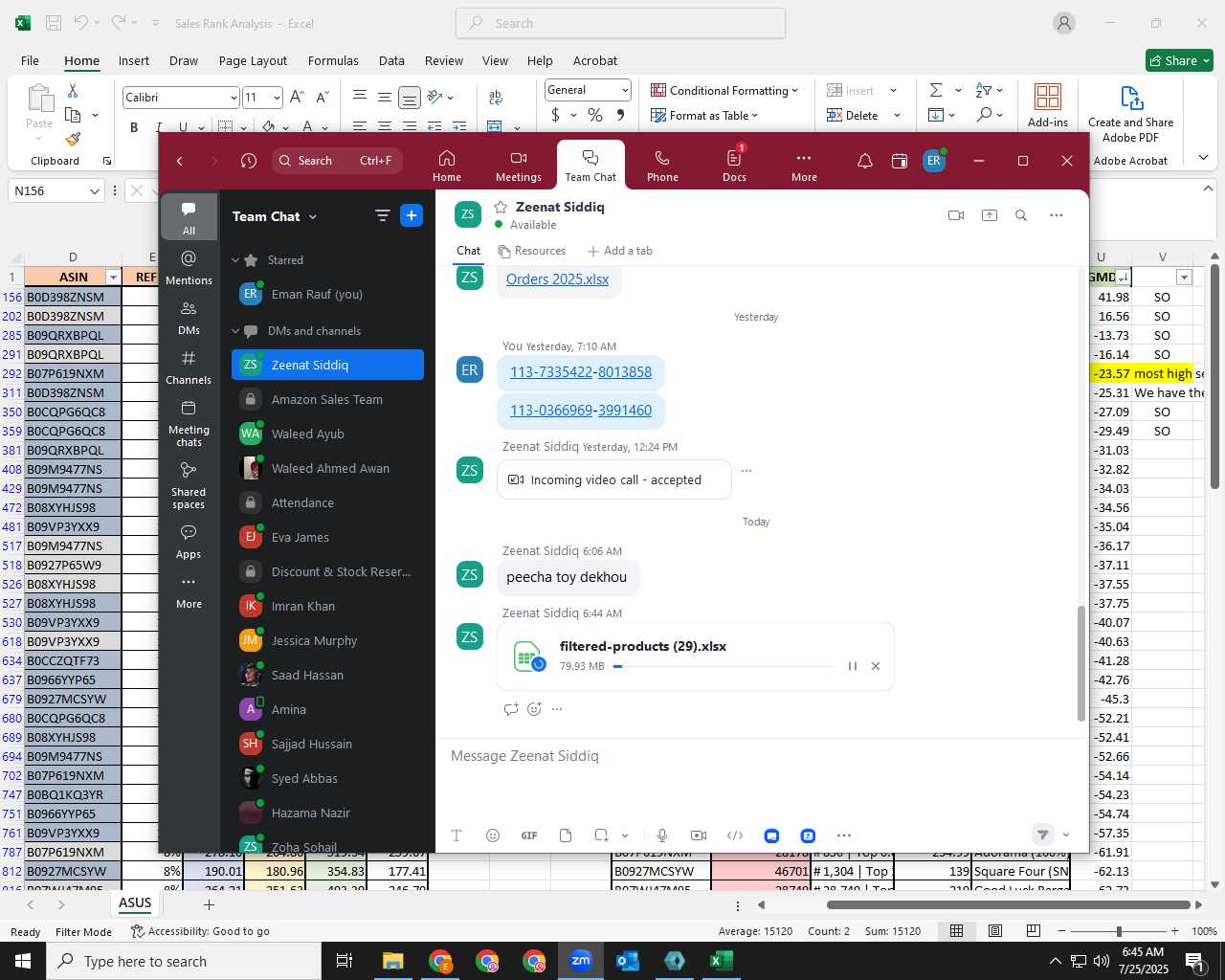
Task: Insert a code snippet in the message
Action: pyautogui.click(x=735, y=835)
